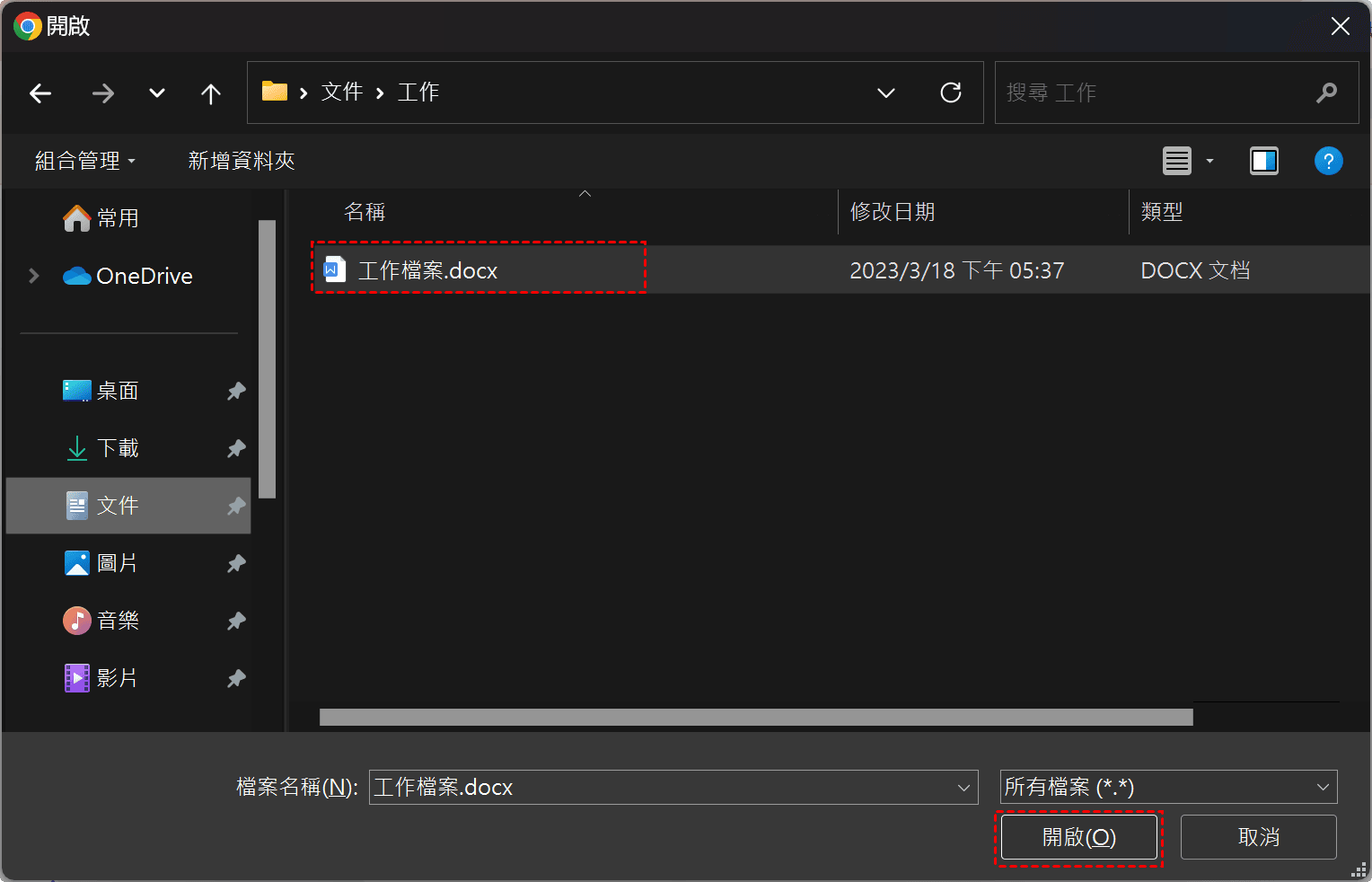Click the pin icon next to 影片
The height and width of the screenshot is (882, 1372).
point(236,678)
